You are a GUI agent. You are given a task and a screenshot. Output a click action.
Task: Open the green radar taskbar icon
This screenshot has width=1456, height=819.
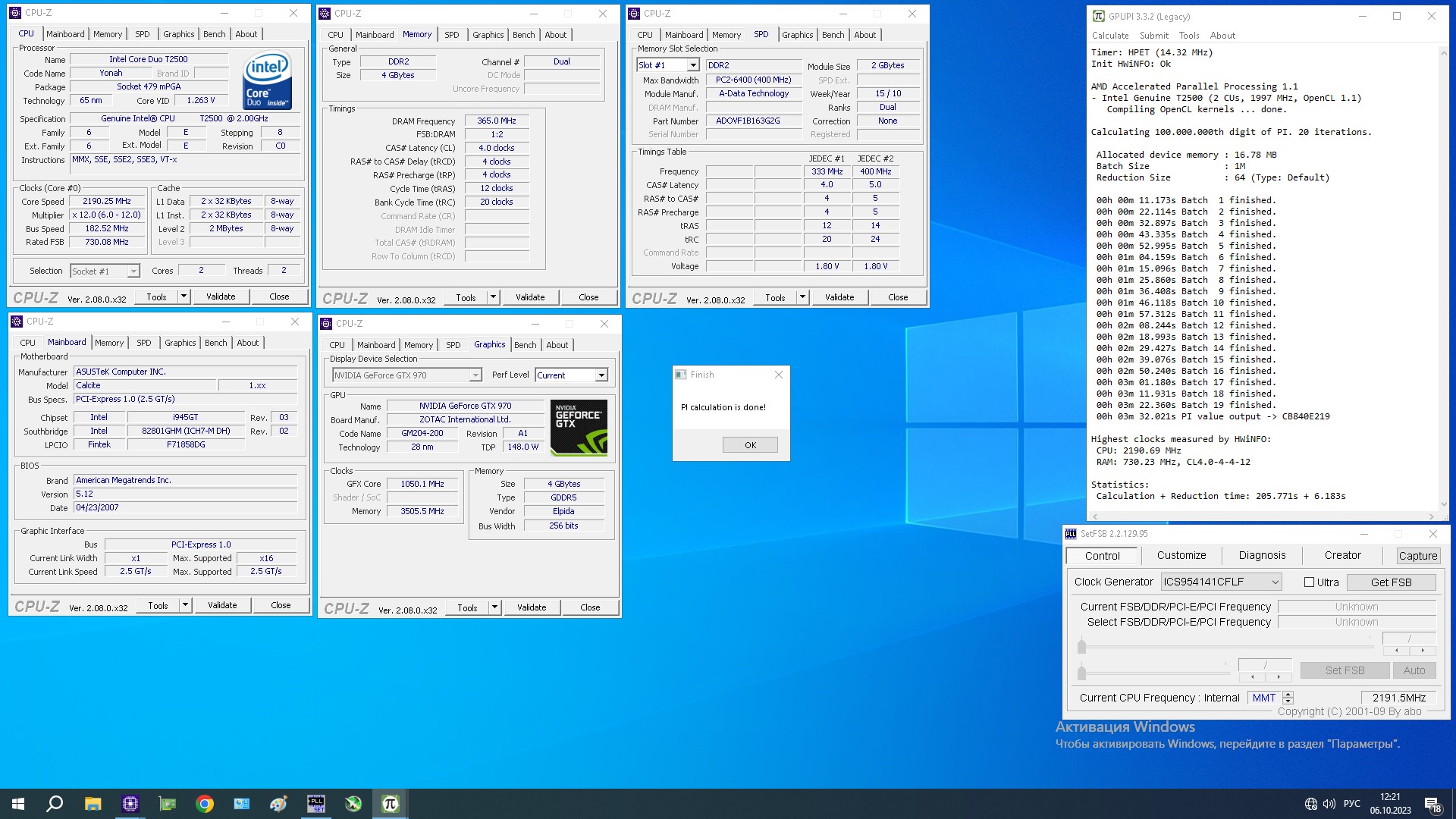[353, 803]
